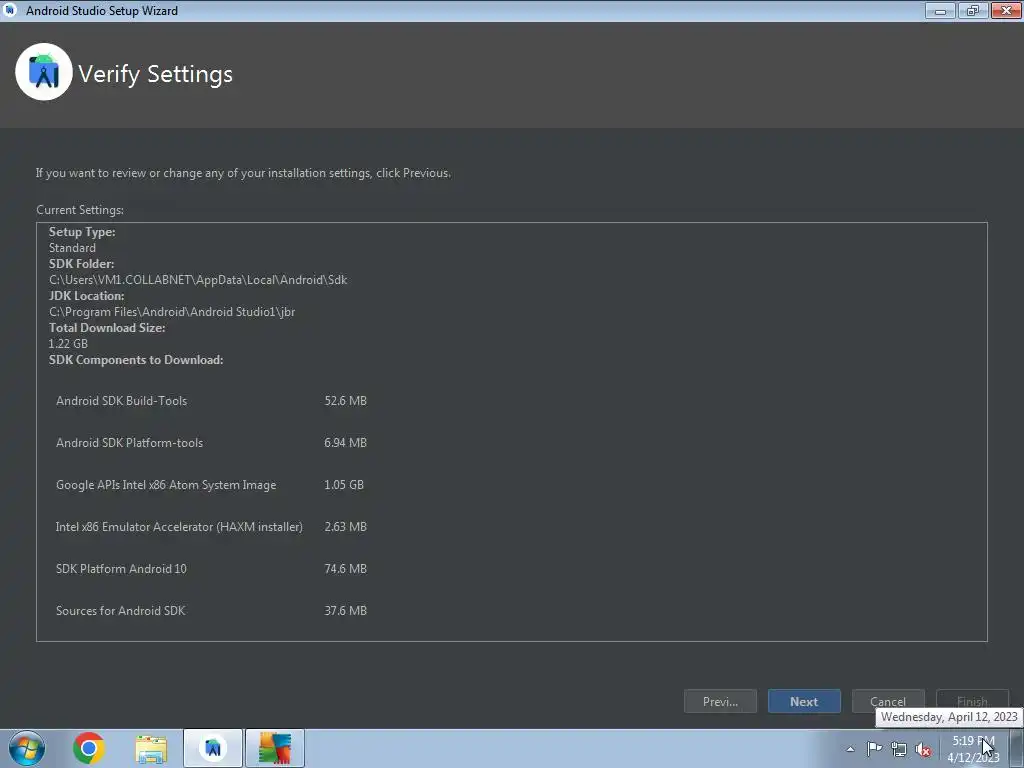
Task: Click the JDK location path text
Action: pyautogui.click(x=172, y=312)
